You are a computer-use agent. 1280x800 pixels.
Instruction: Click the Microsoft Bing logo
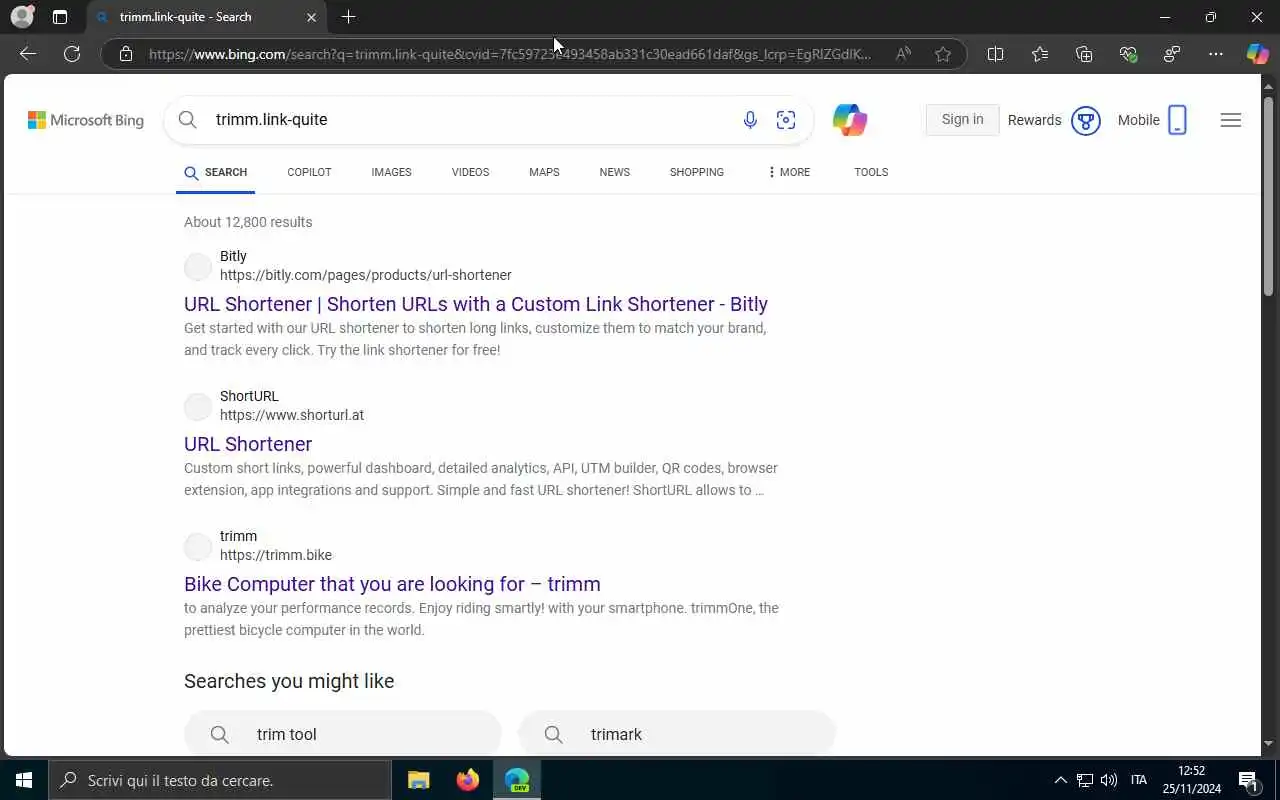(x=86, y=120)
